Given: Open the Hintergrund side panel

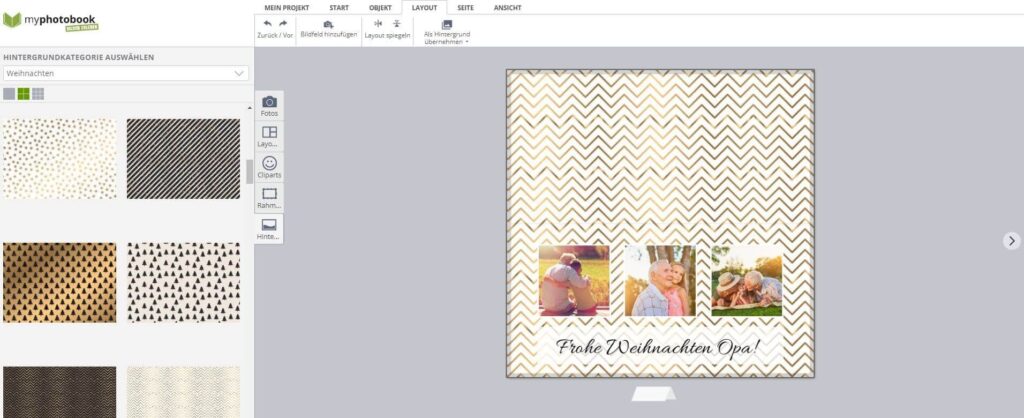Looking at the screenshot, I should [x=269, y=229].
